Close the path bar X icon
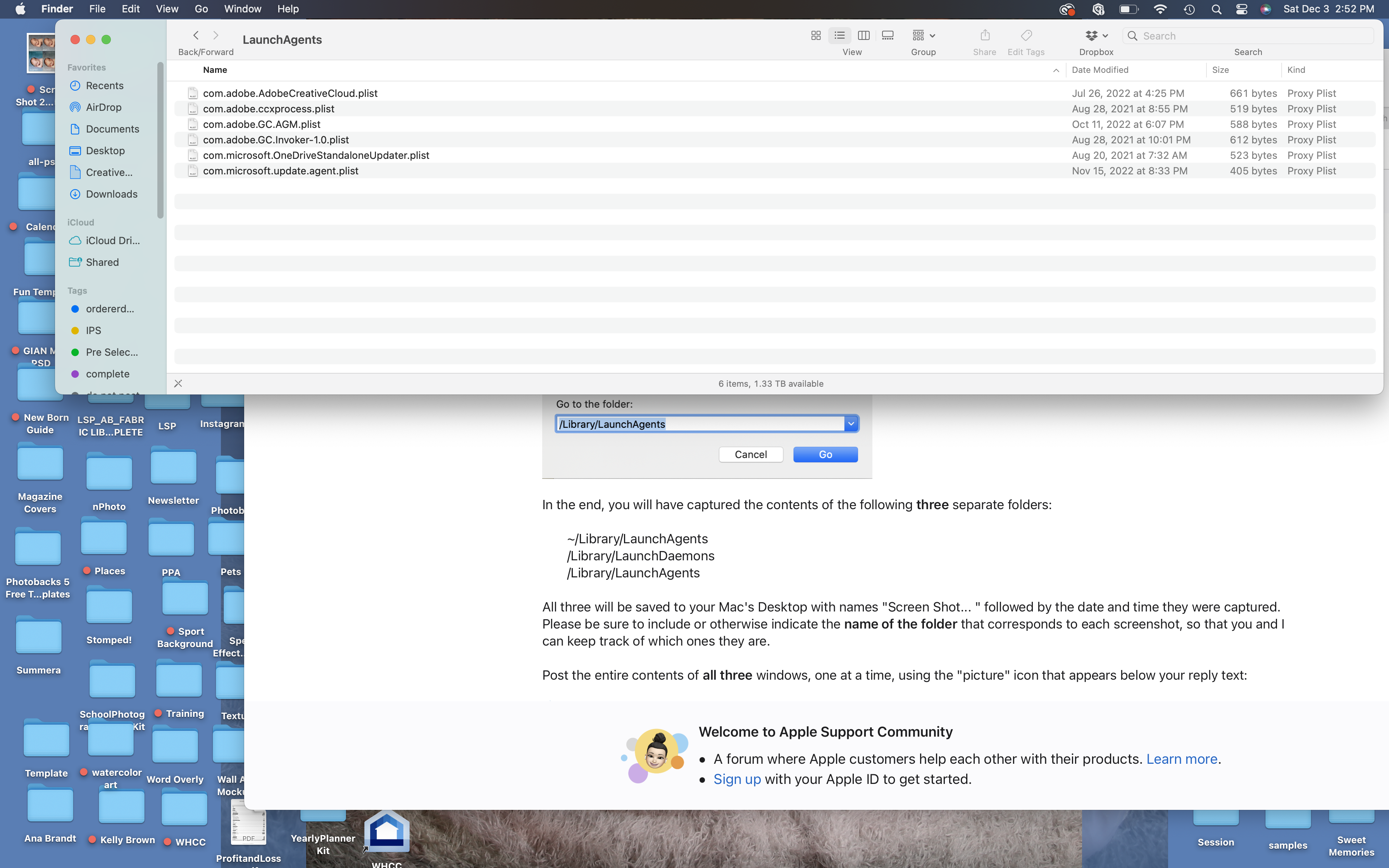The width and height of the screenshot is (1389, 868). (178, 384)
